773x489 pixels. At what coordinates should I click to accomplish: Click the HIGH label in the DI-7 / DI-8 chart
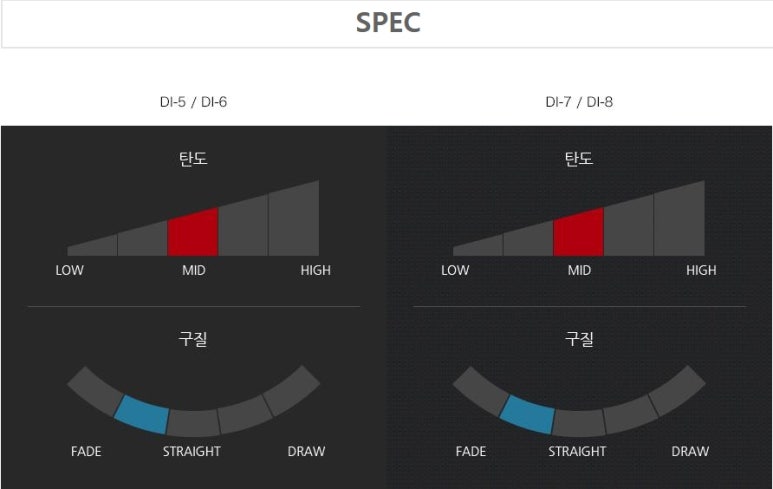click(x=701, y=270)
